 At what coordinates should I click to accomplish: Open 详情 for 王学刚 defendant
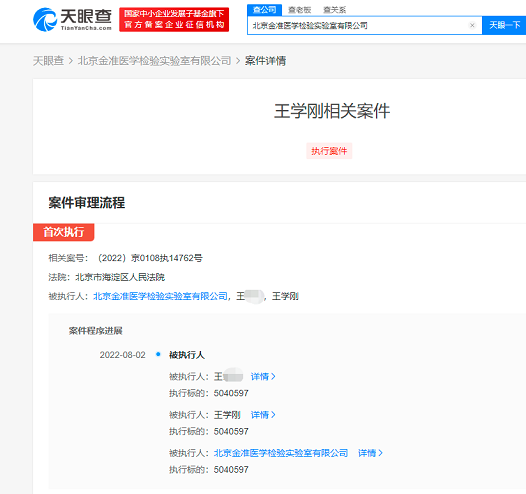click(x=263, y=415)
